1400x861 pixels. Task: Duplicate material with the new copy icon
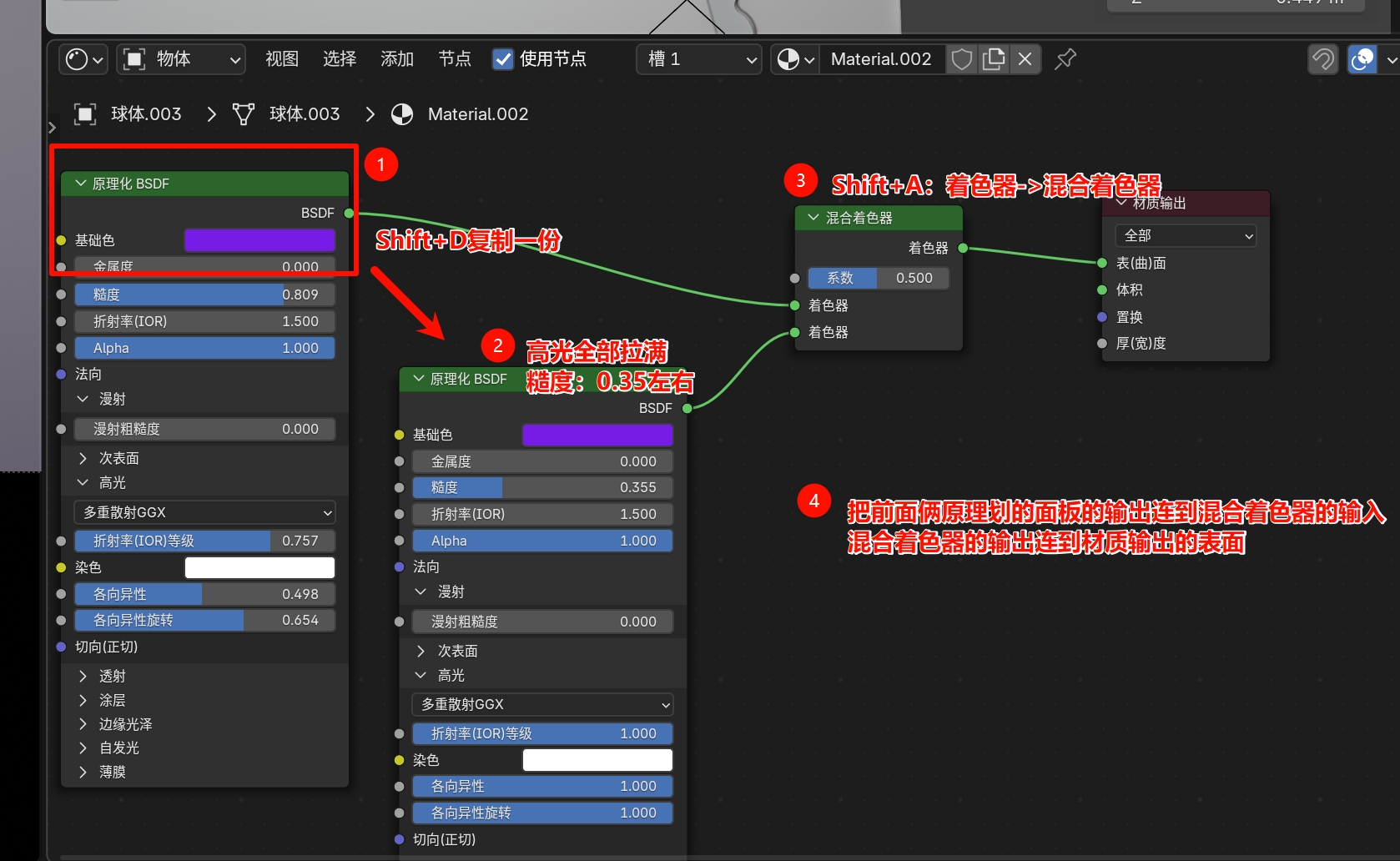pyautogui.click(x=994, y=59)
